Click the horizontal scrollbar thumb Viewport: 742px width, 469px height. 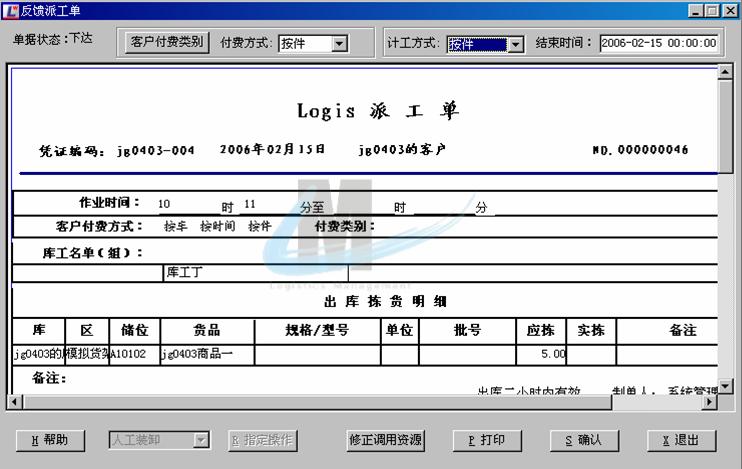click(315, 402)
